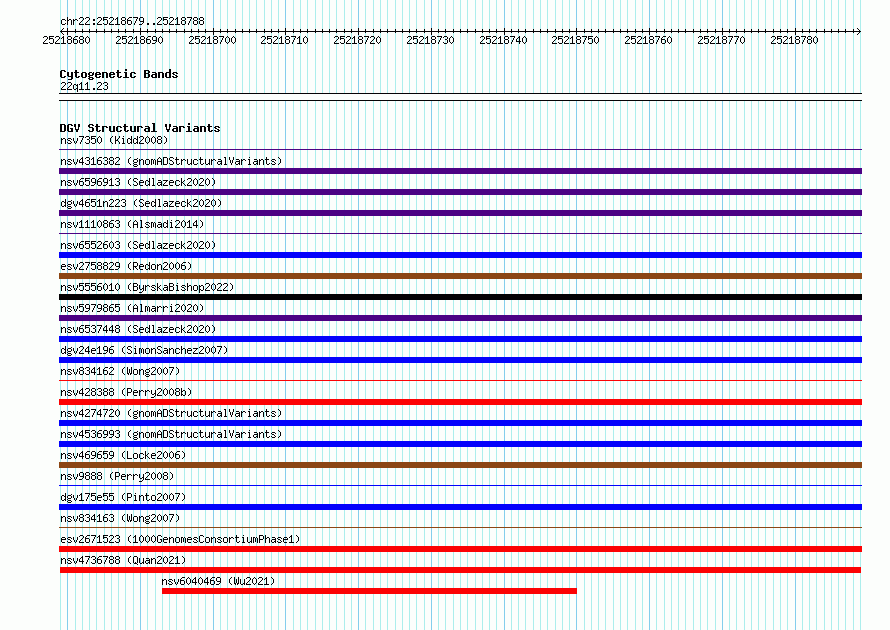Open variant dgv24e196 (SimonSanchez2007) label
Screen dimensions: 890x630
[x=144, y=350]
